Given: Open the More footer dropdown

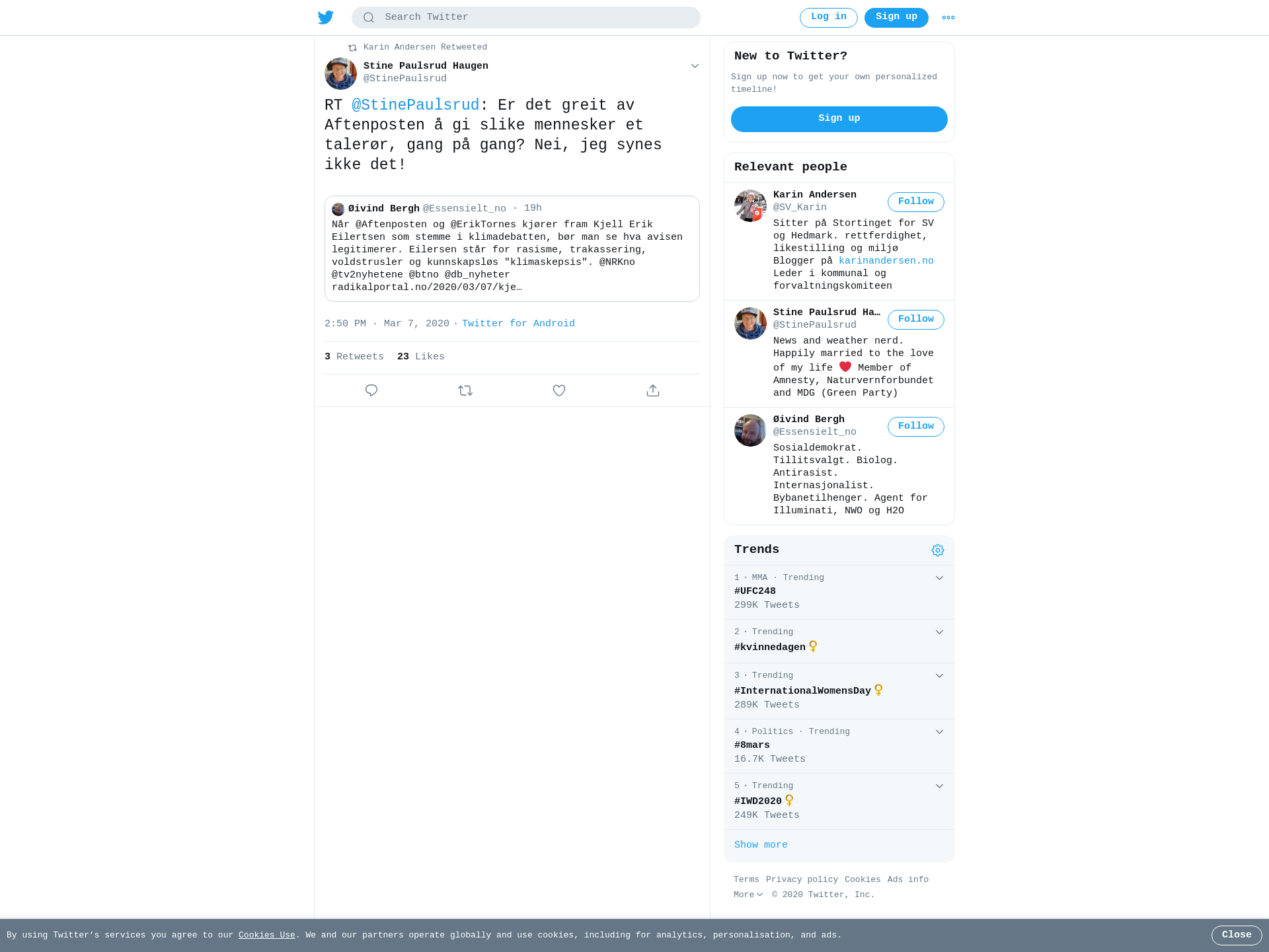Looking at the screenshot, I should [x=748, y=895].
